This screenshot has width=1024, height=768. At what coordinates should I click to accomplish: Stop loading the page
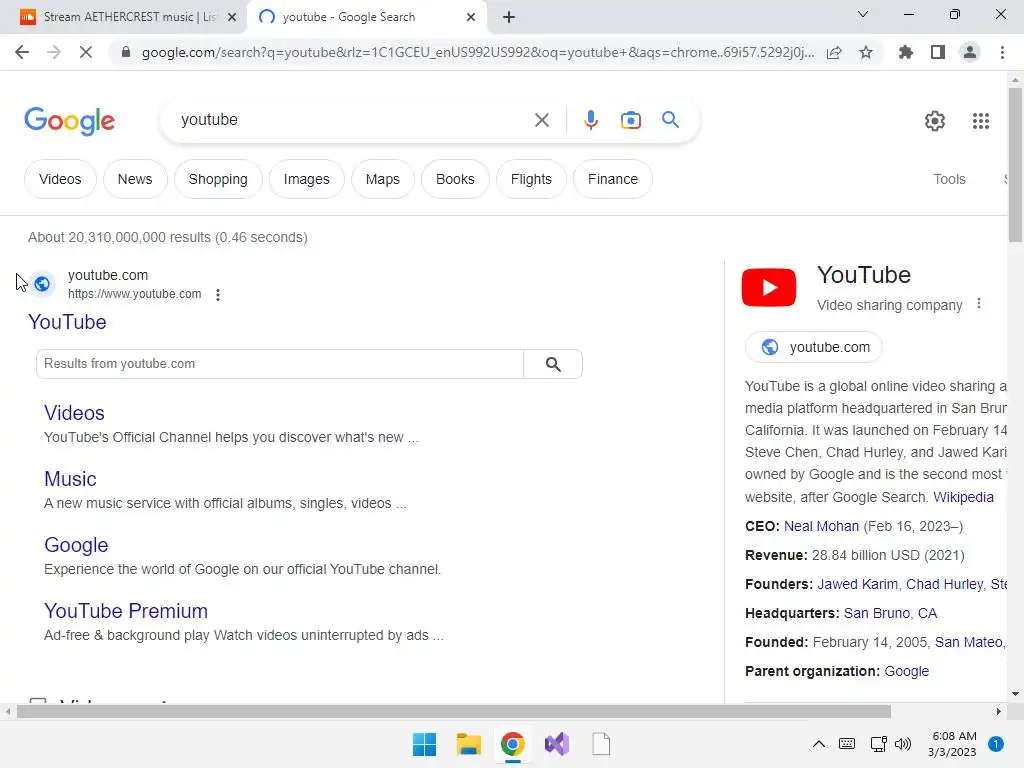coord(86,52)
